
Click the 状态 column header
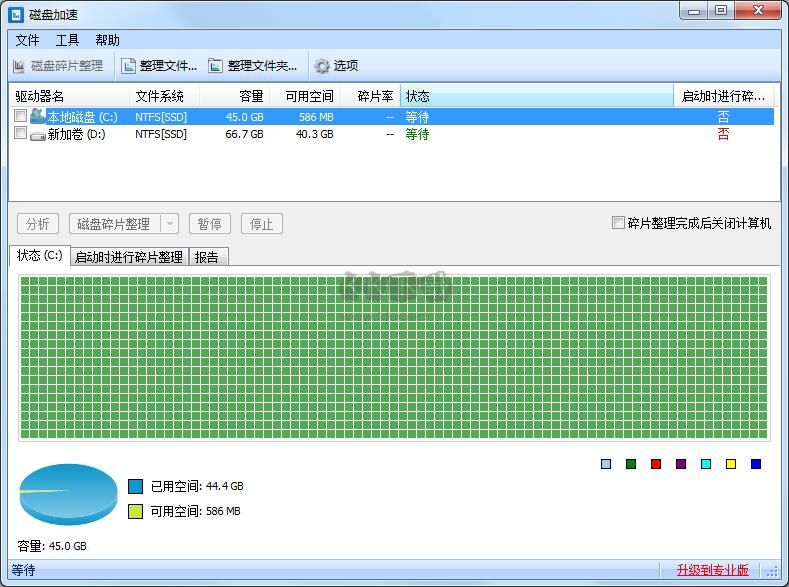click(x=537, y=96)
